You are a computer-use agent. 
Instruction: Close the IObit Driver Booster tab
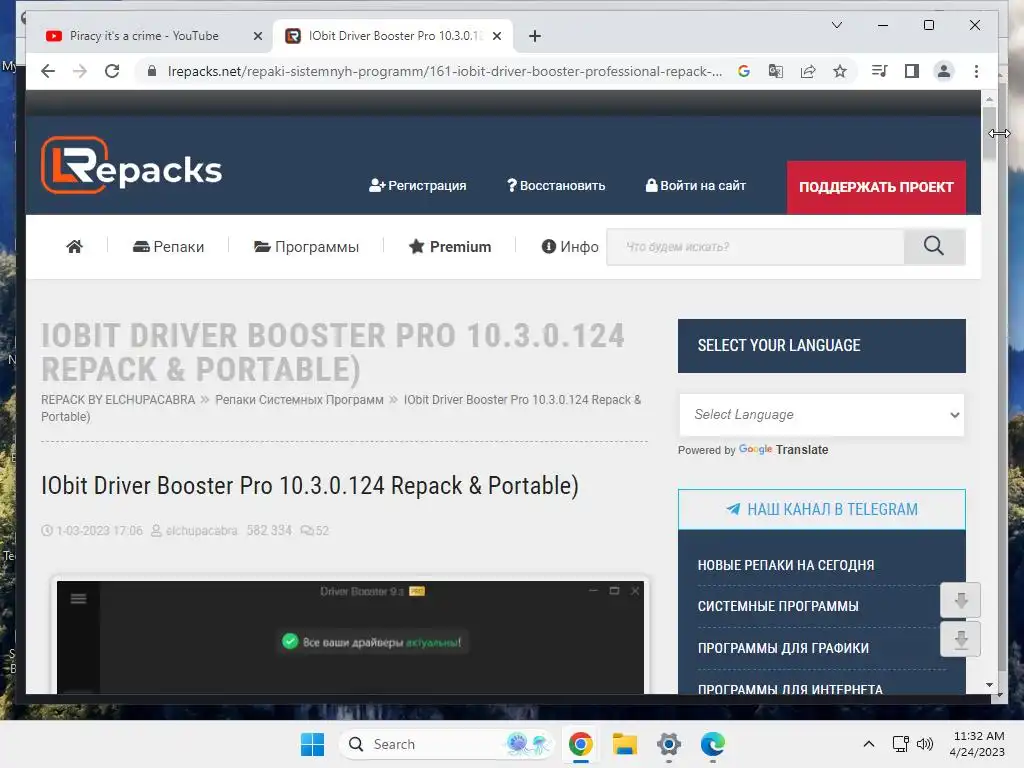497,36
